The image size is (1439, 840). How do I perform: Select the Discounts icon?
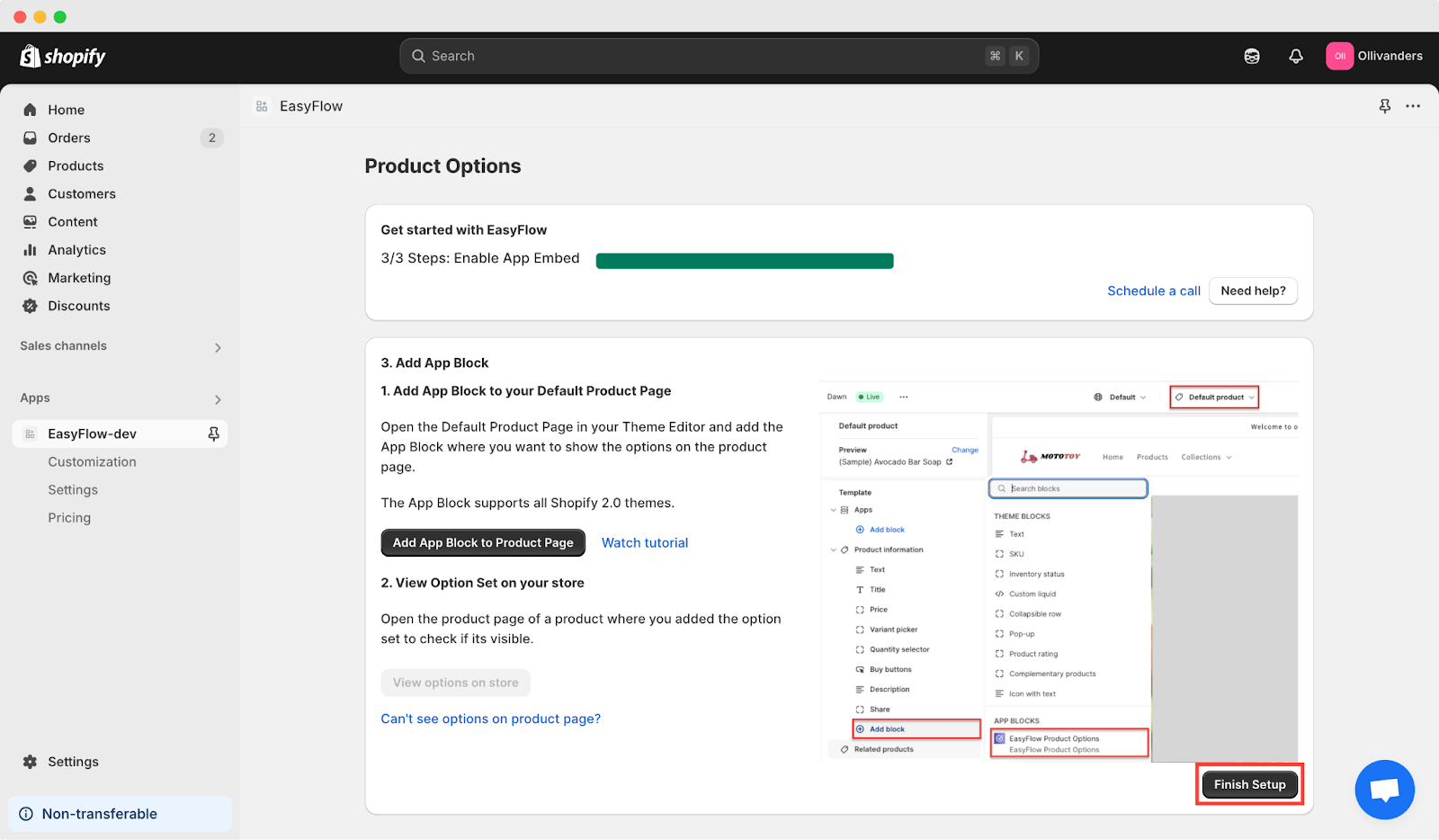tap(30, 306)
